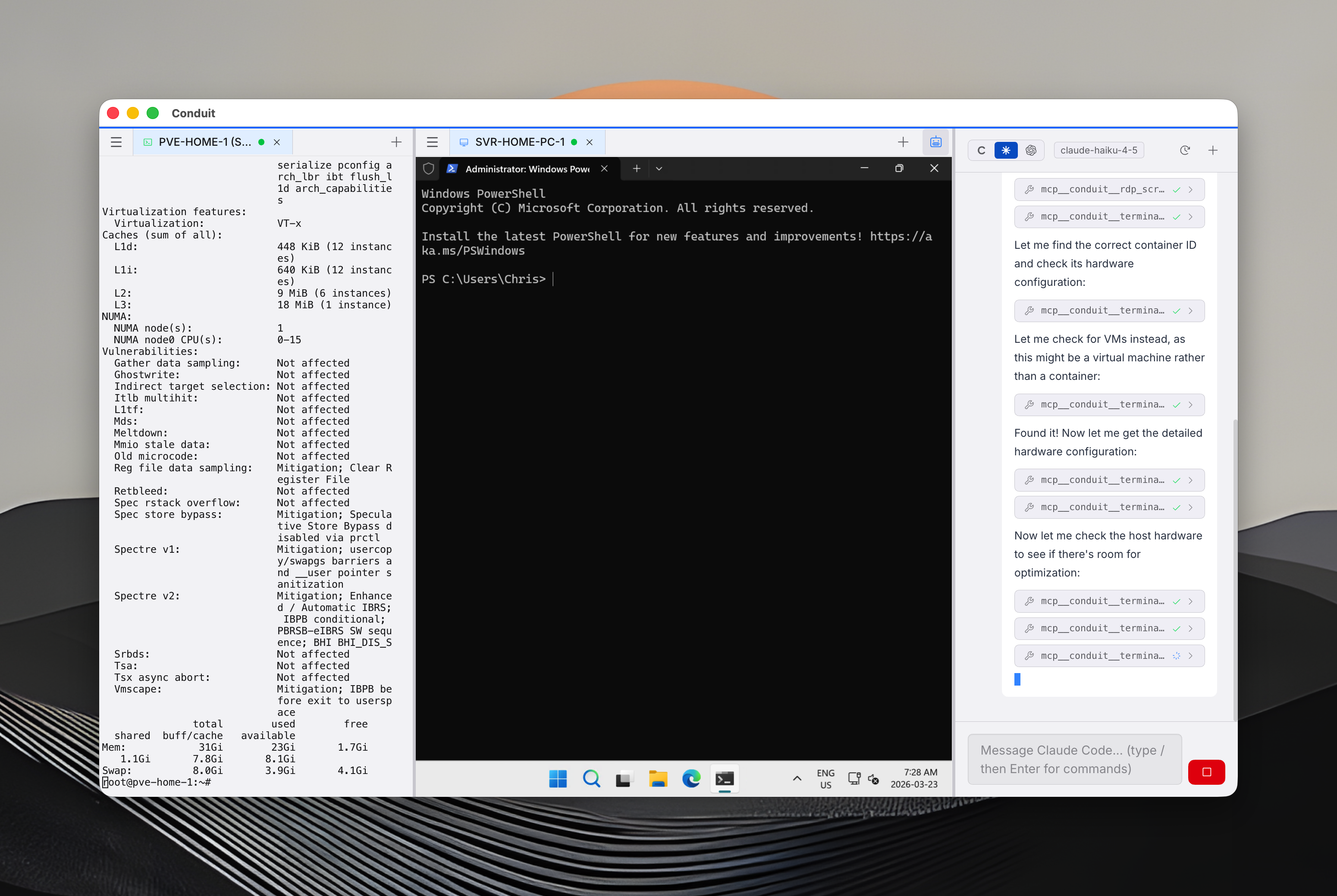Select the SVR-HOME-PC-1 remote desktop tab
Screen dimensions: 1337x896
click(x=519, y=142)
